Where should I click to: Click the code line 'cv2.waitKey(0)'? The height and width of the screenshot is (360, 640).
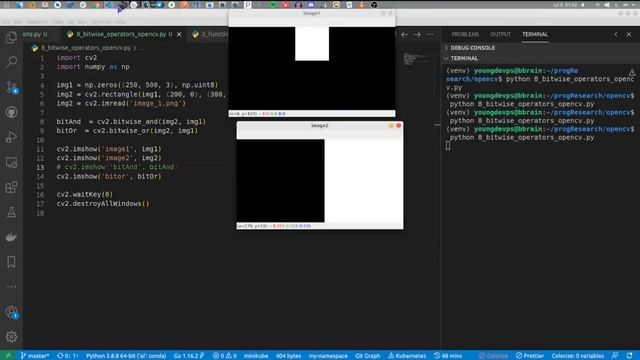coord(84,194)
